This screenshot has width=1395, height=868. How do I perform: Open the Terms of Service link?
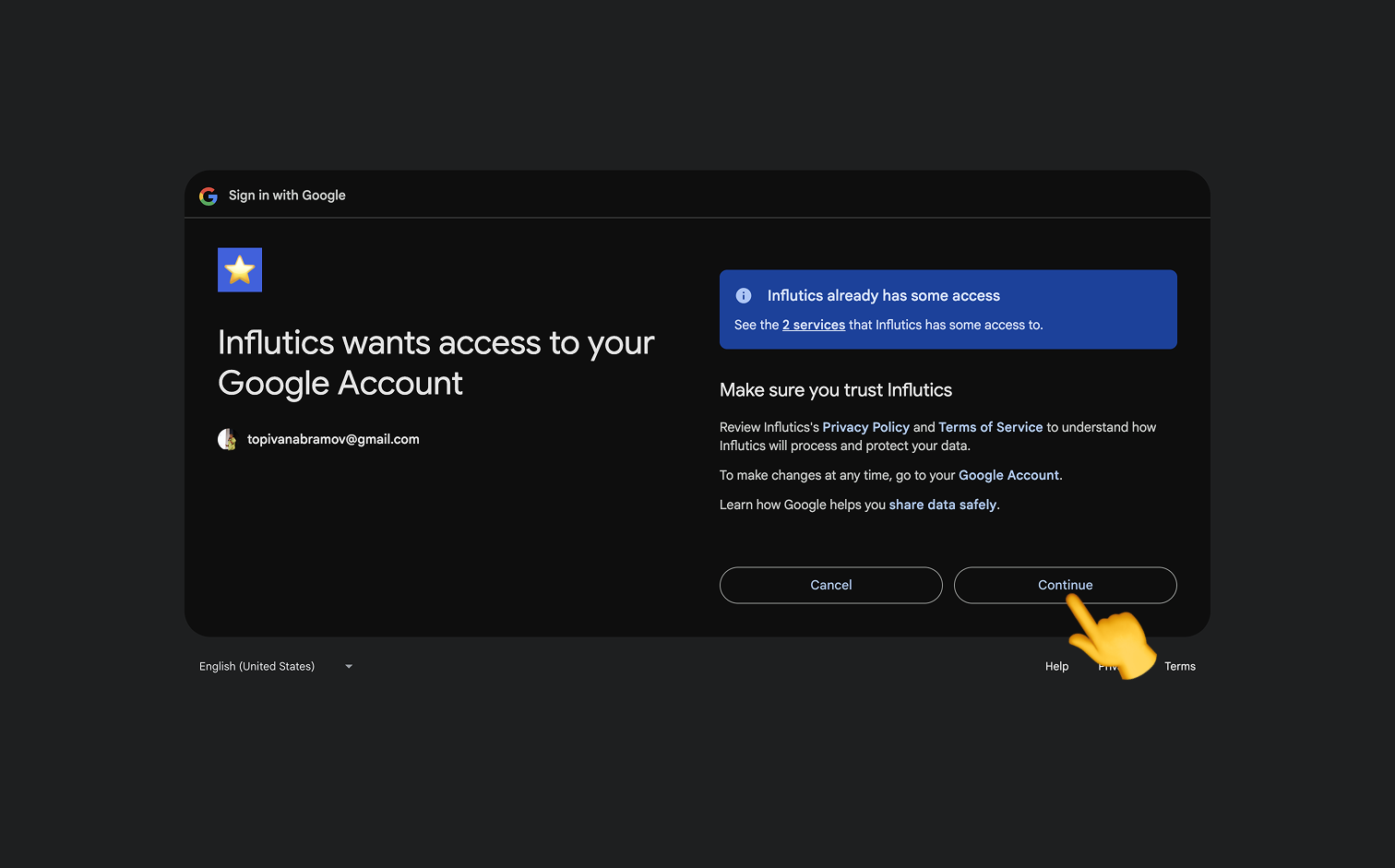coord(990,428)
